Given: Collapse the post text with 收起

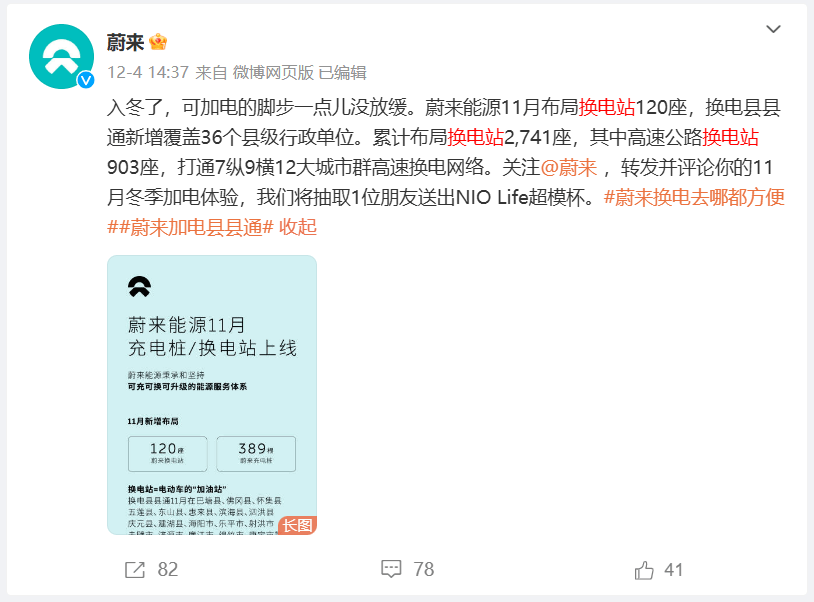Looking at the screenshot, I should click(298, 227).
